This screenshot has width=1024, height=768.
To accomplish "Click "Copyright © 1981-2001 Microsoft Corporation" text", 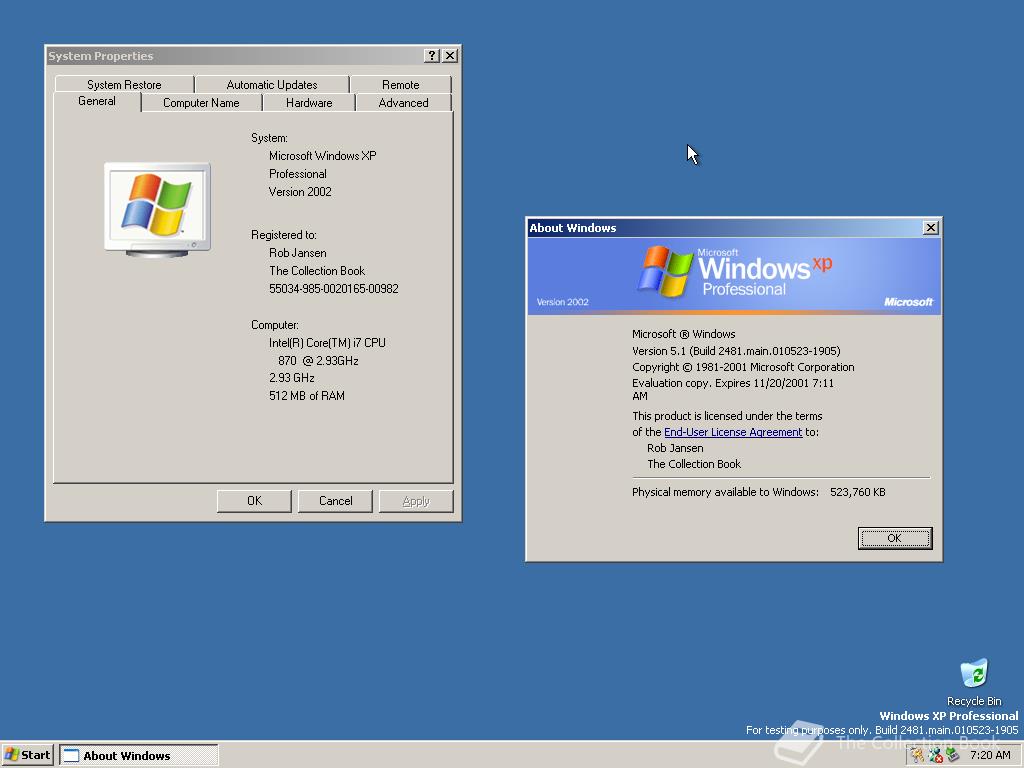I will tap(743, 367).
